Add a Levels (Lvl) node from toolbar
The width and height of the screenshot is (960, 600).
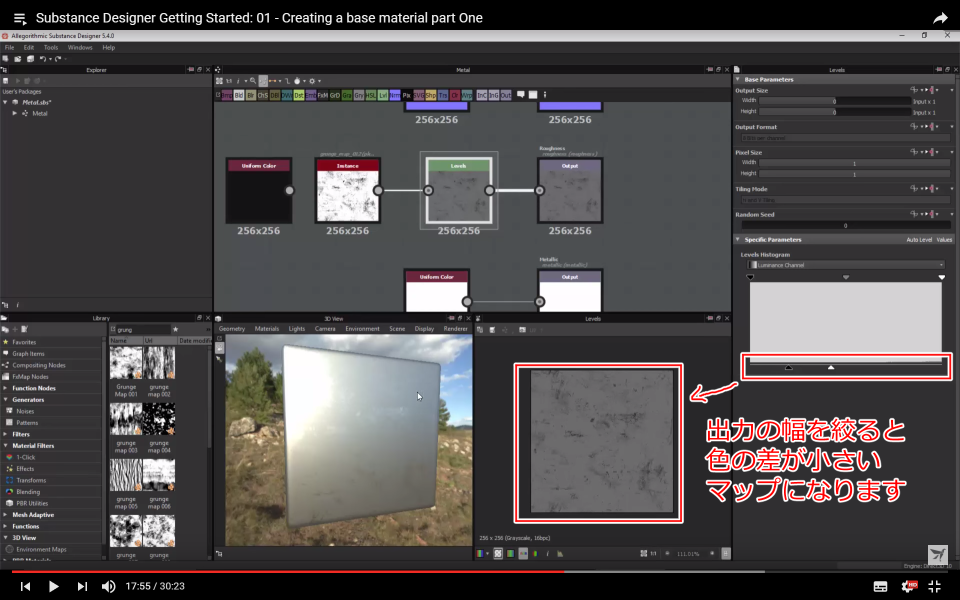click(x=383, y=96)
